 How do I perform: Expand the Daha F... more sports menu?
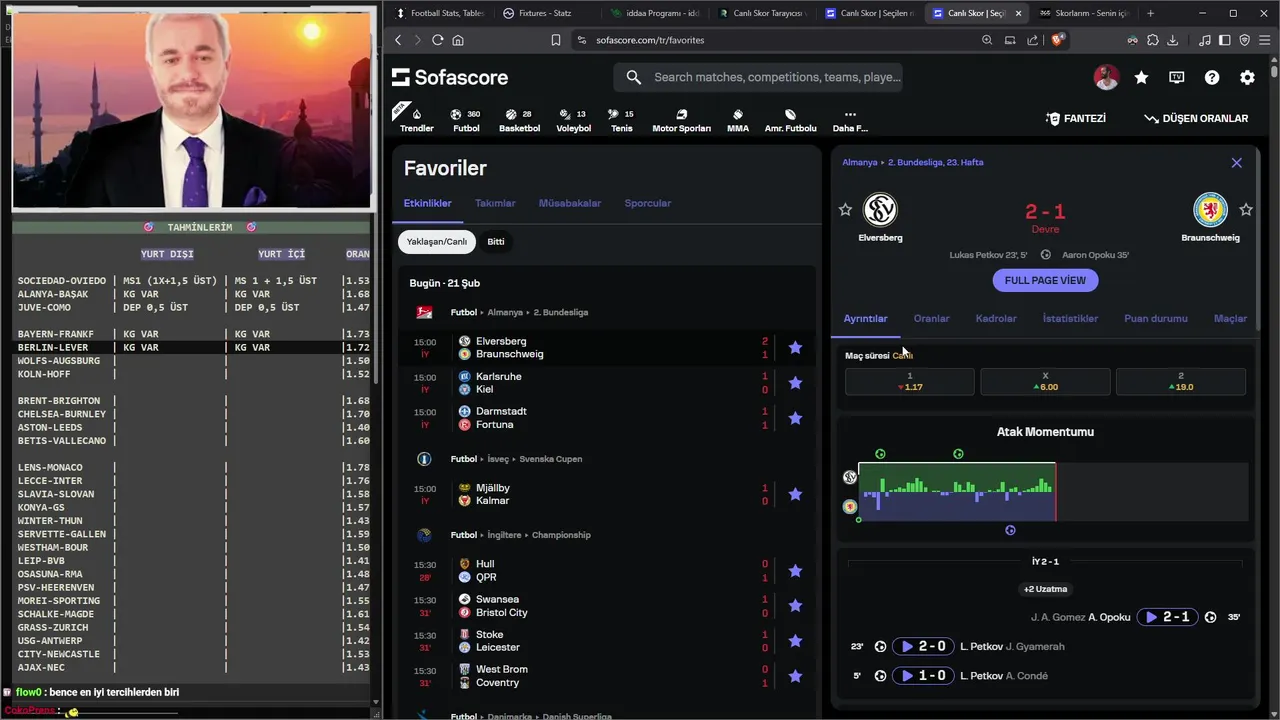(850, 119)
